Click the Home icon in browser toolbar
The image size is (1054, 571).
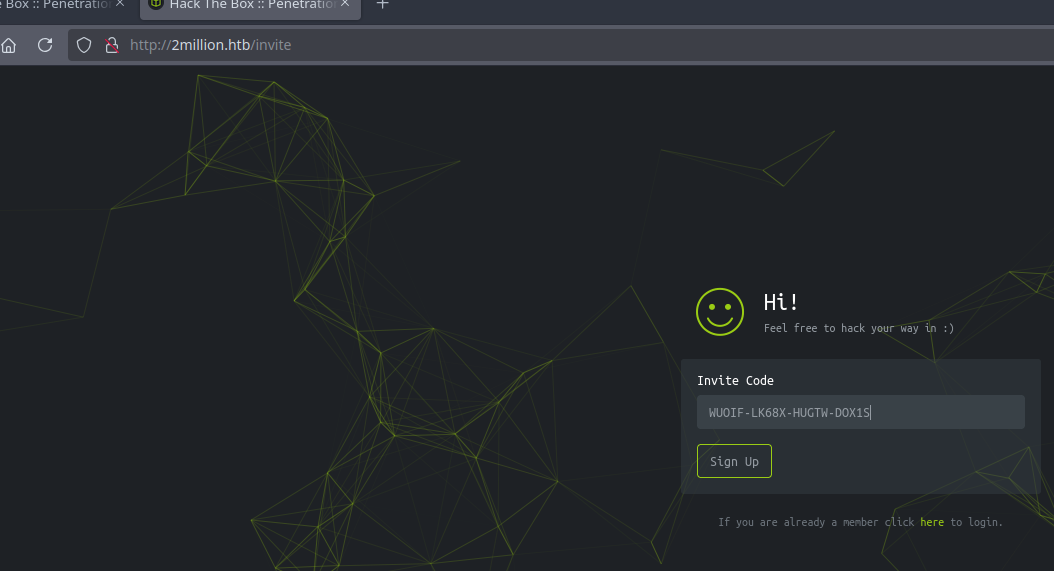8,45
